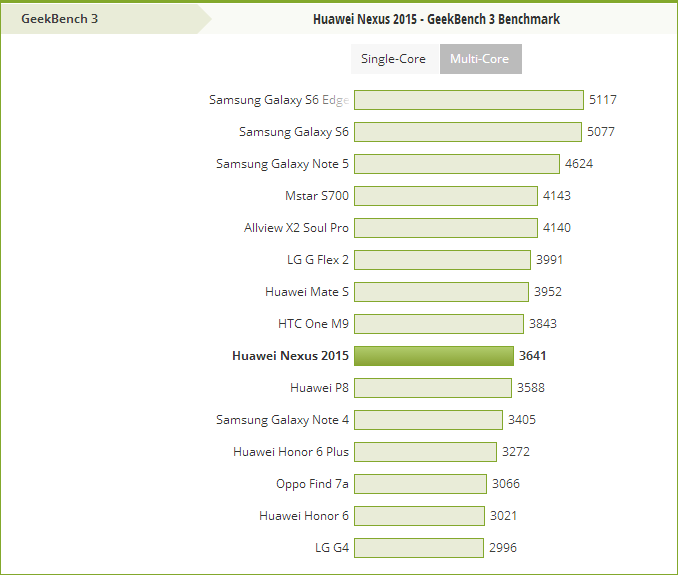Click the Huawei P8 score bar

(x=433, y=388)
